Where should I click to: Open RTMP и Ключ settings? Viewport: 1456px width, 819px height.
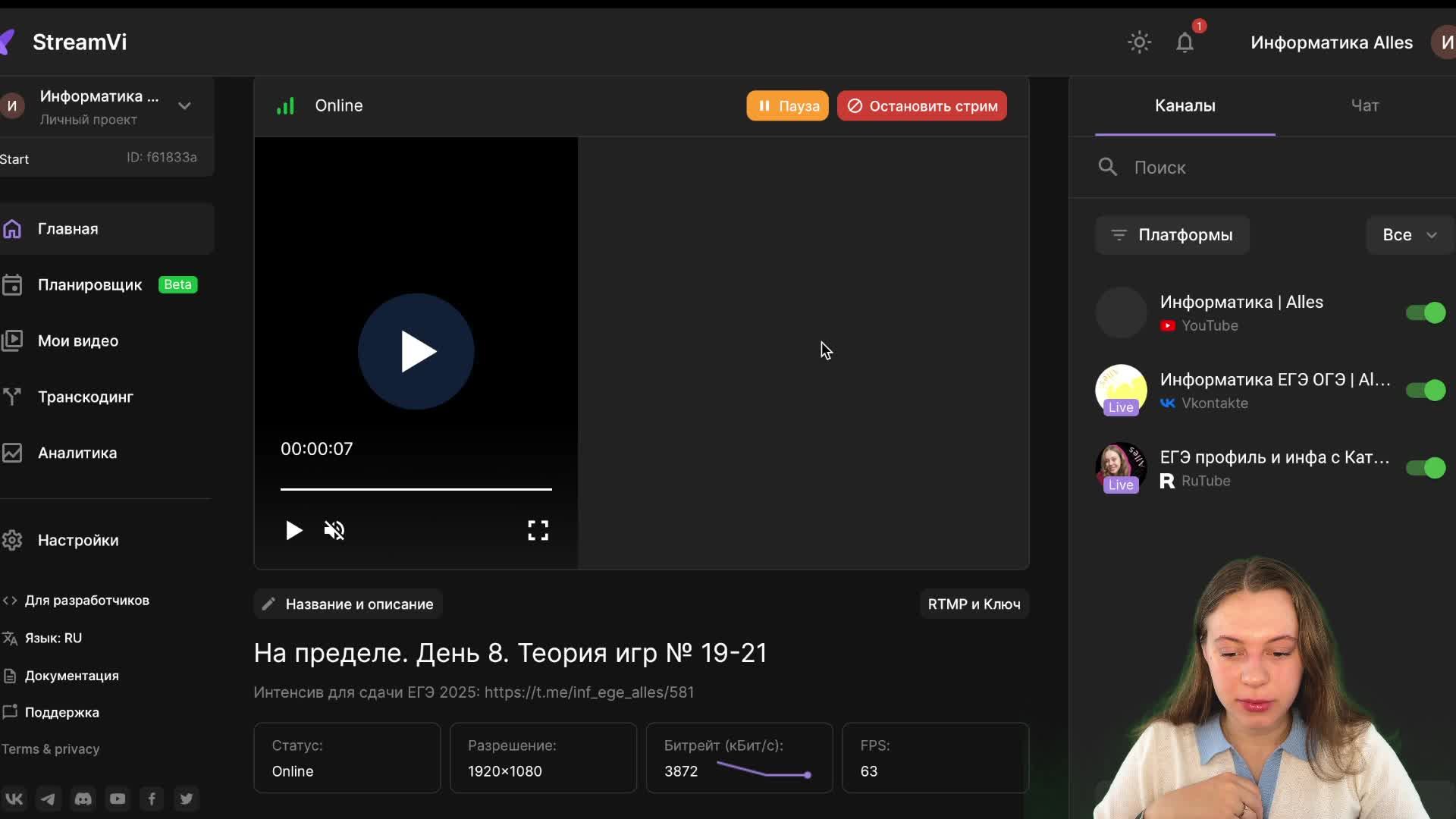[x=974, y=604]
